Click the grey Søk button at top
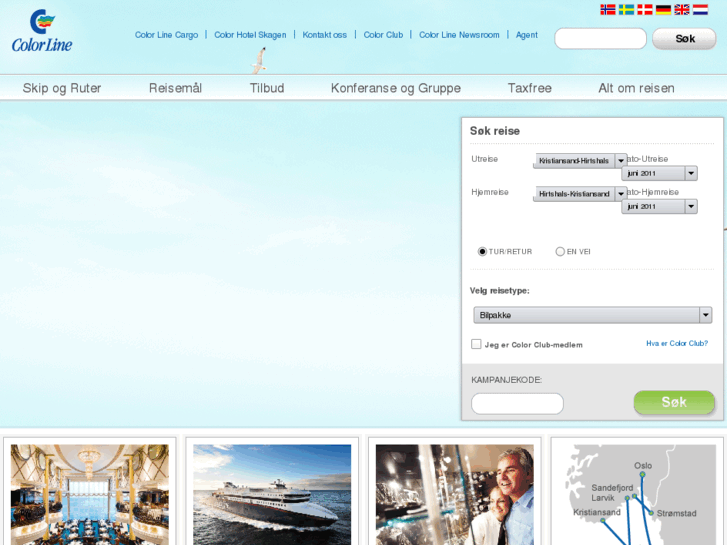The width and height of the screenshot is (727, 545). (684, 38)
